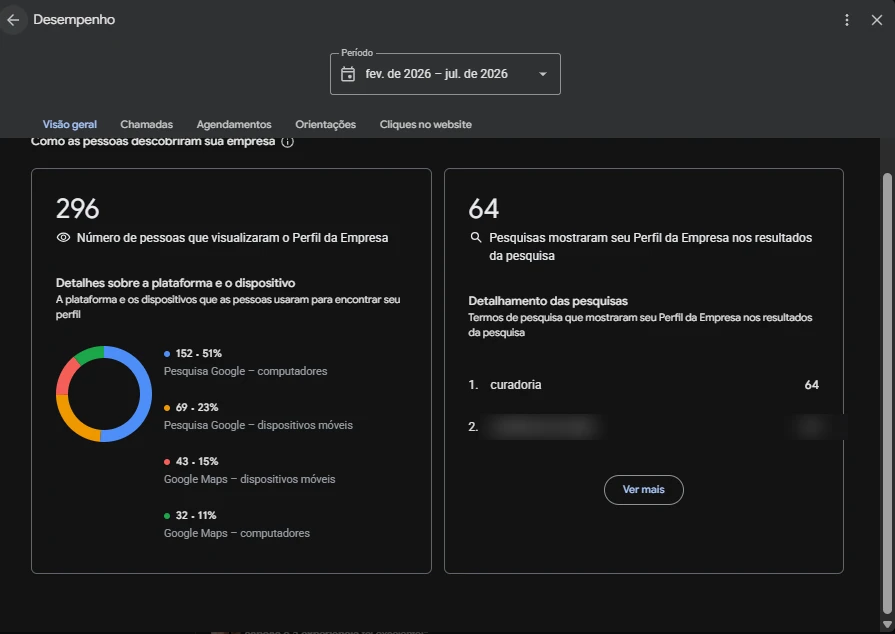The width and height of the screenshot is (895, 634).
Task: Select 'Pesquisa Google – computadores' label
Action: point(245,371)
